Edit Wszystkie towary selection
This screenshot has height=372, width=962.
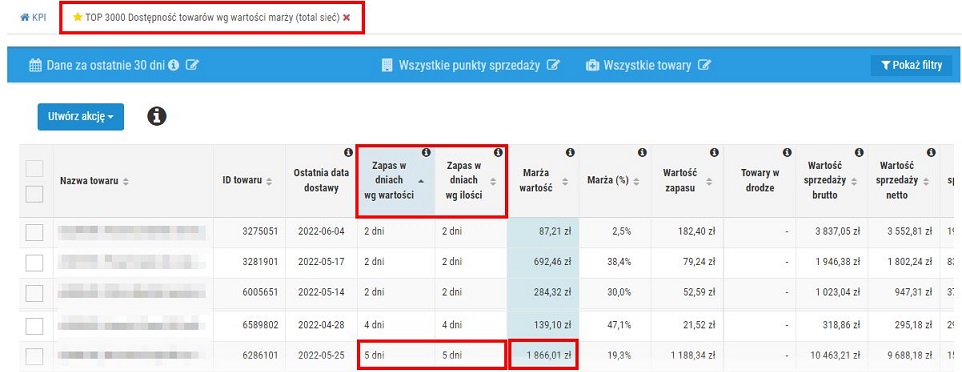[x=704, y=65]
